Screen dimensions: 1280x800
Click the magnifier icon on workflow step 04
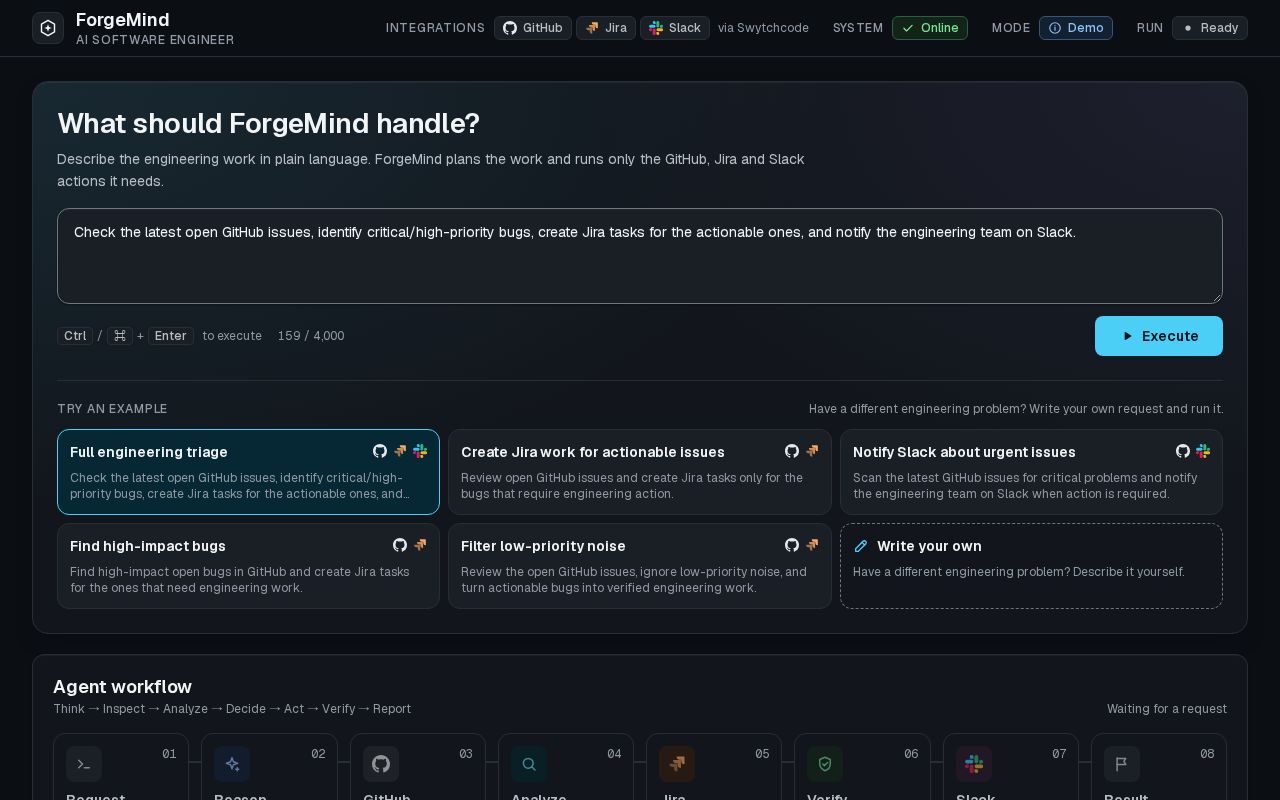pyautogui.click(x=529, y=764)
